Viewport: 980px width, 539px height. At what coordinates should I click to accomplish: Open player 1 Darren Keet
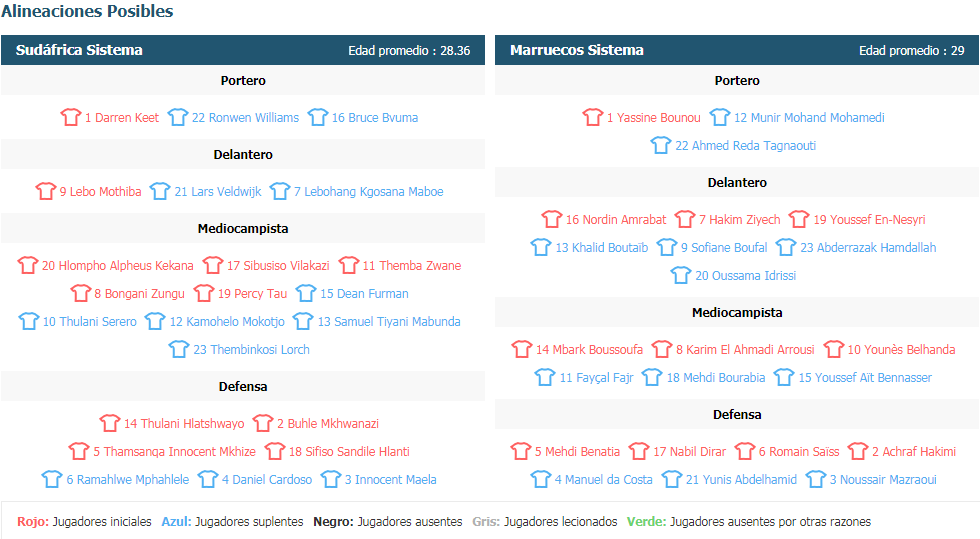point(122,118)
